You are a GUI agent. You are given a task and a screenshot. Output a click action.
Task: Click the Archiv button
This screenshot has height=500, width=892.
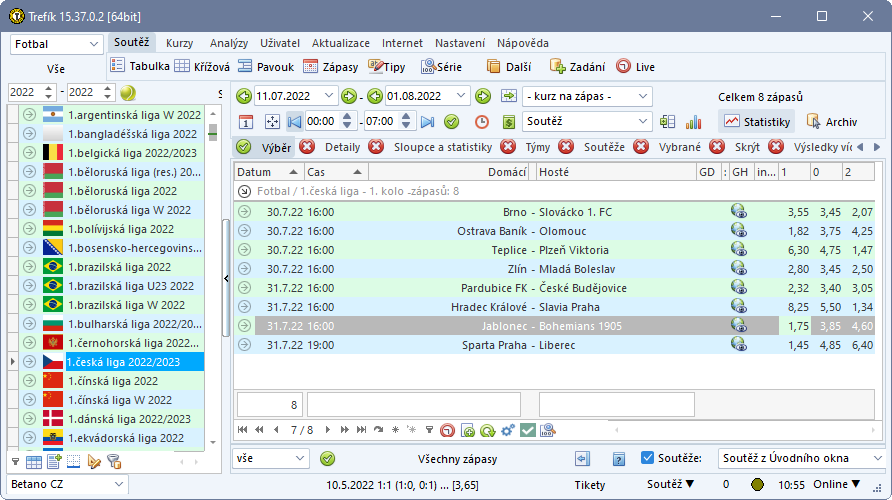(832, 122)
